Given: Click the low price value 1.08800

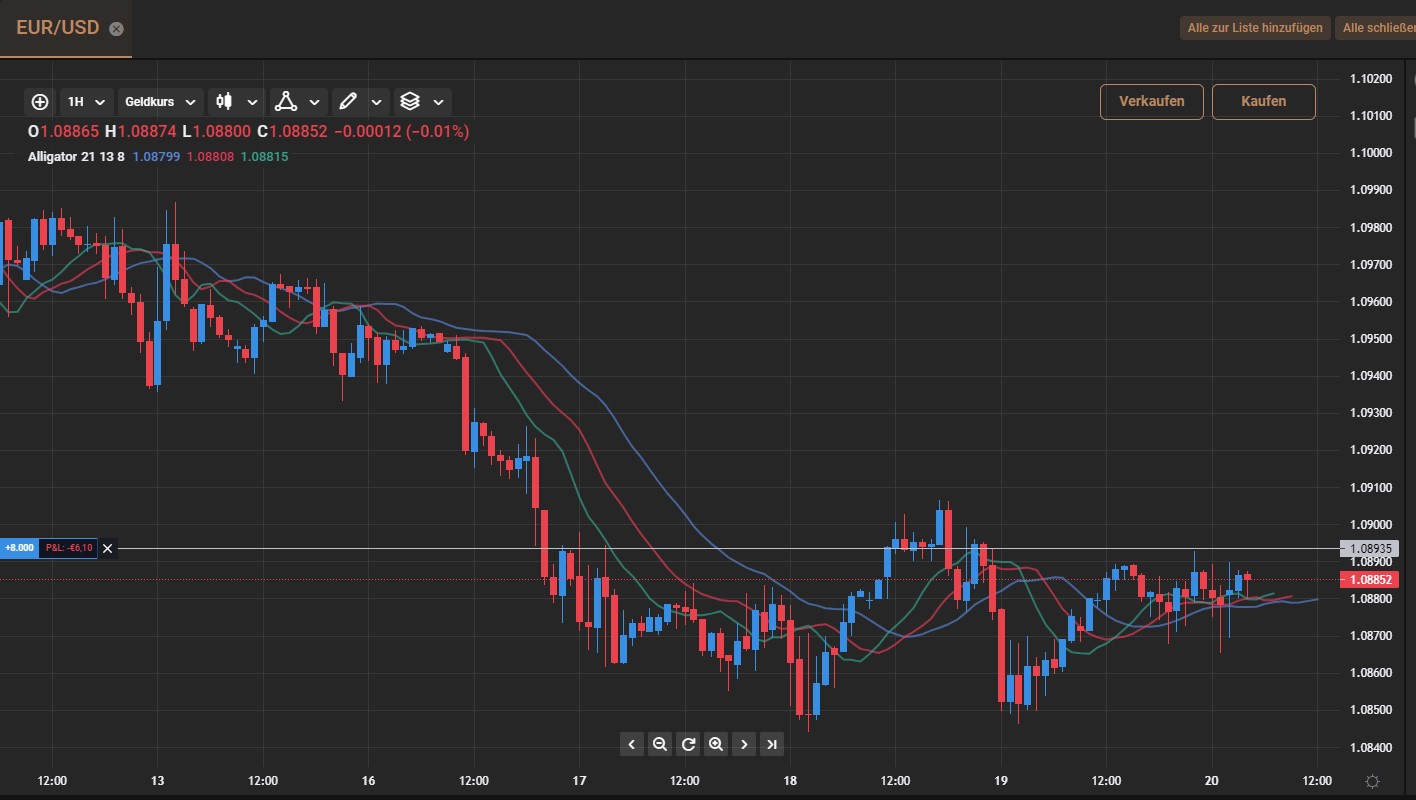Looking at the screenshot, I should click(223, 132).
